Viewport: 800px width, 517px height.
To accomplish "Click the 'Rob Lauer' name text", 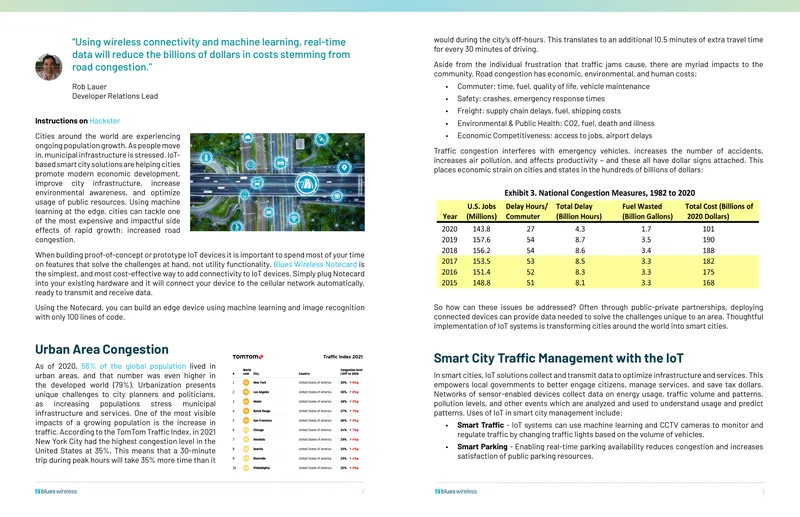I will coord(89,87).
